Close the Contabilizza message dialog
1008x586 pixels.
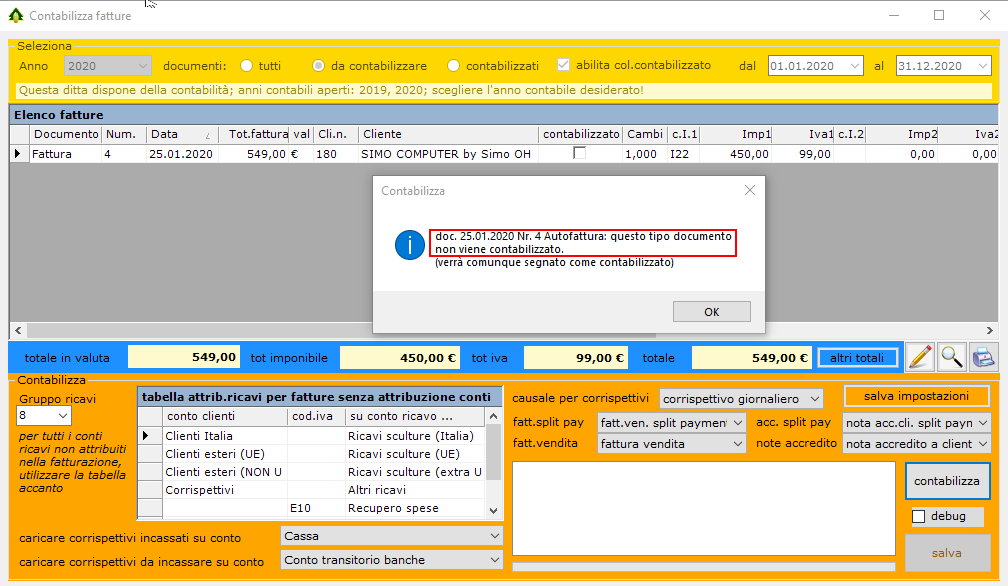tap(750, 190)
